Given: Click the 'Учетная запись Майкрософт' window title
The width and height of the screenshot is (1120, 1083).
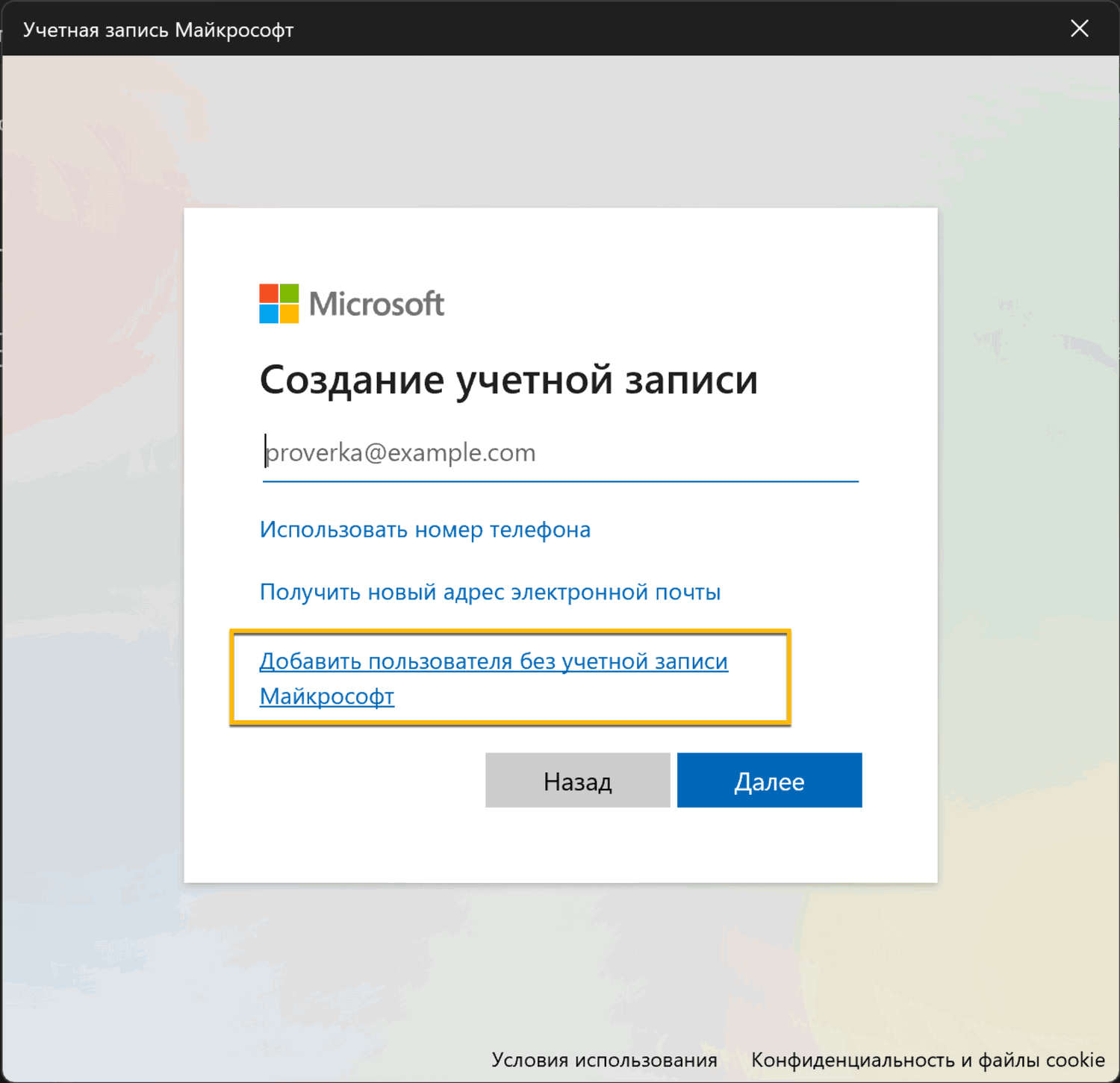Looking at the screenshot, I should pos(158,30).
